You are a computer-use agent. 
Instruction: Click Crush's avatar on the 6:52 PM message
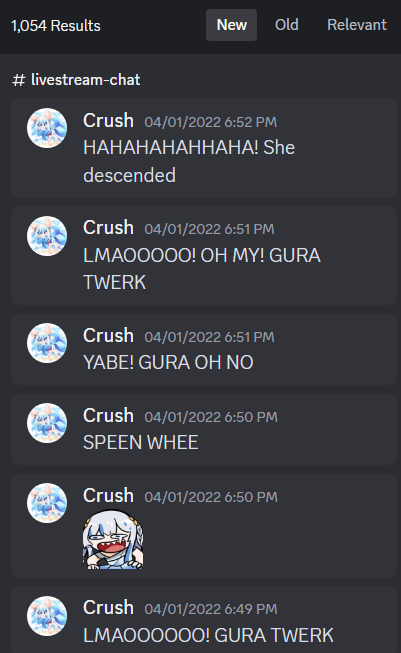point(47,128)
